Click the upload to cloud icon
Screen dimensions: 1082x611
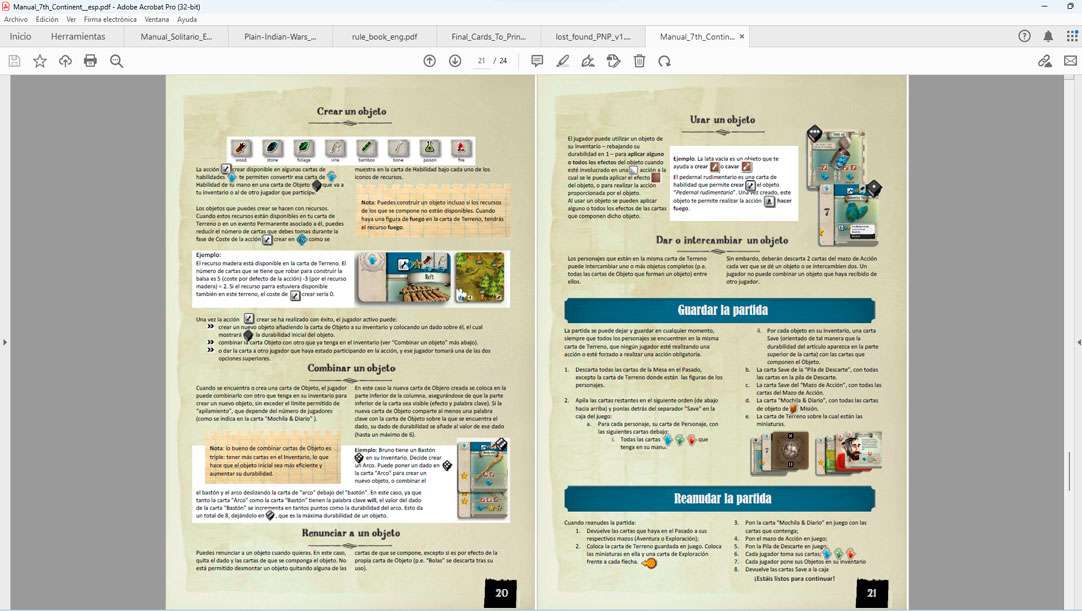[65, 61]
